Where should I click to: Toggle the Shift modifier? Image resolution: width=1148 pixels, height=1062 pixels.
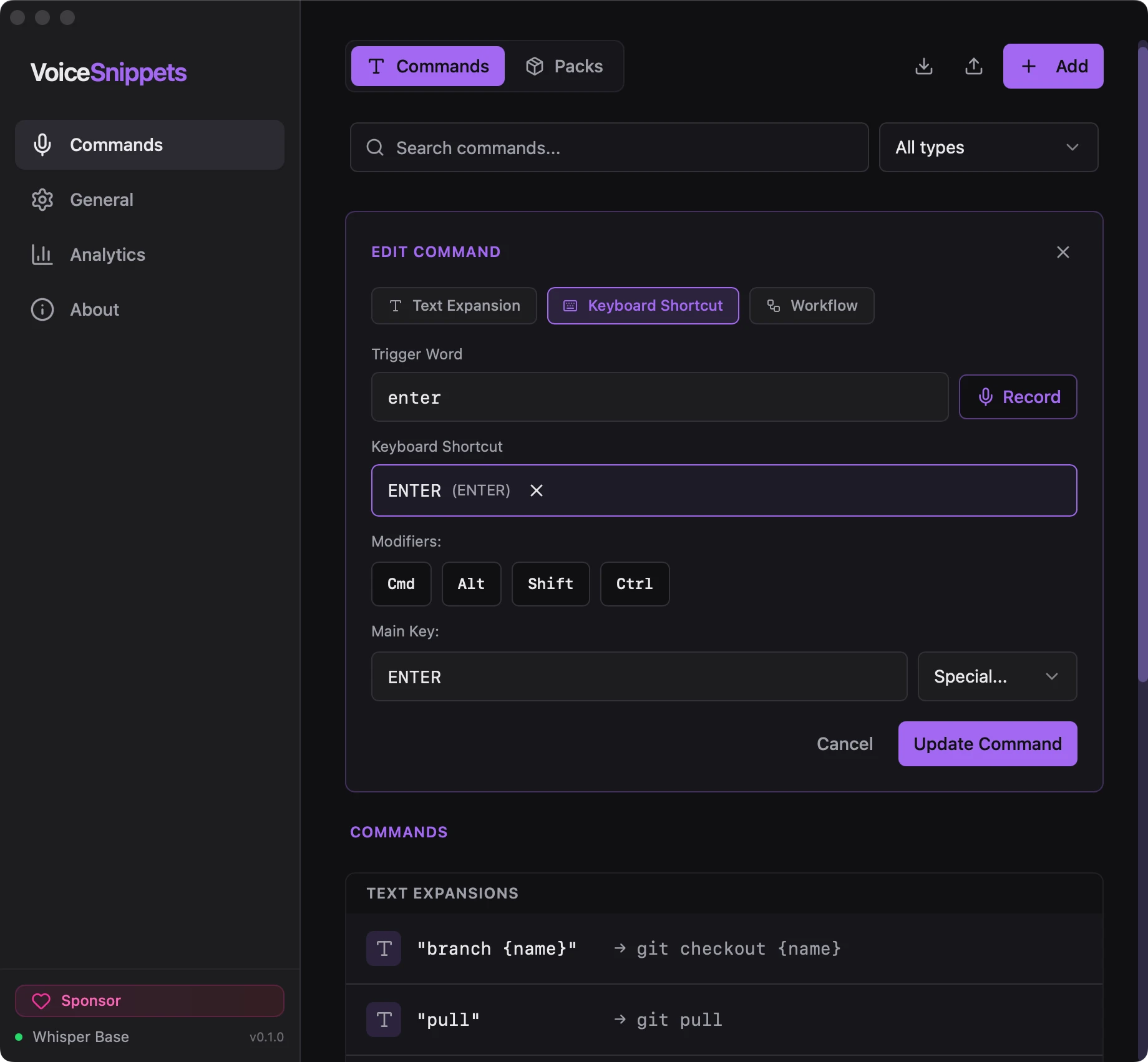point(551,584)
